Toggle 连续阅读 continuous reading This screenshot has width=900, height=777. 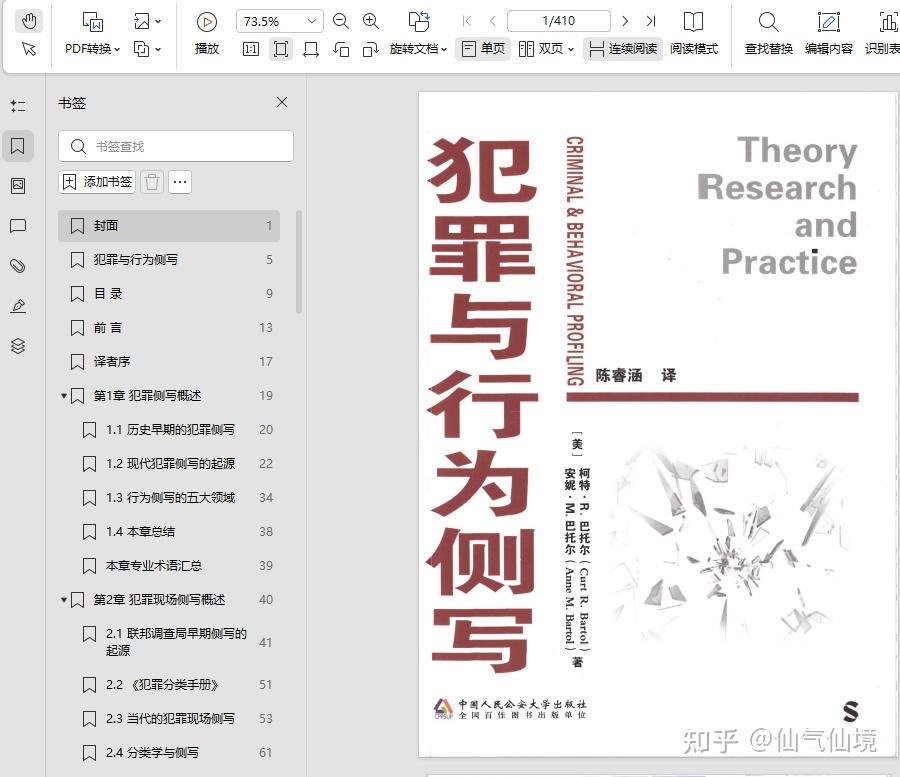coord(623,49)
